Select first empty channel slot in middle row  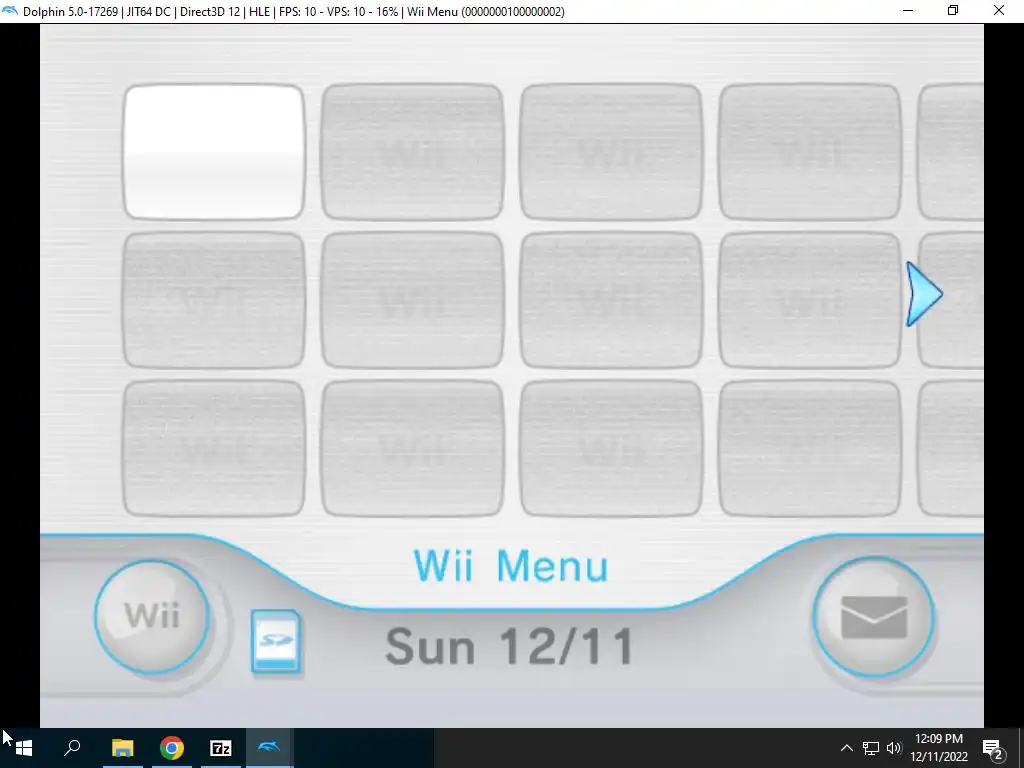[x=214, y=300]
